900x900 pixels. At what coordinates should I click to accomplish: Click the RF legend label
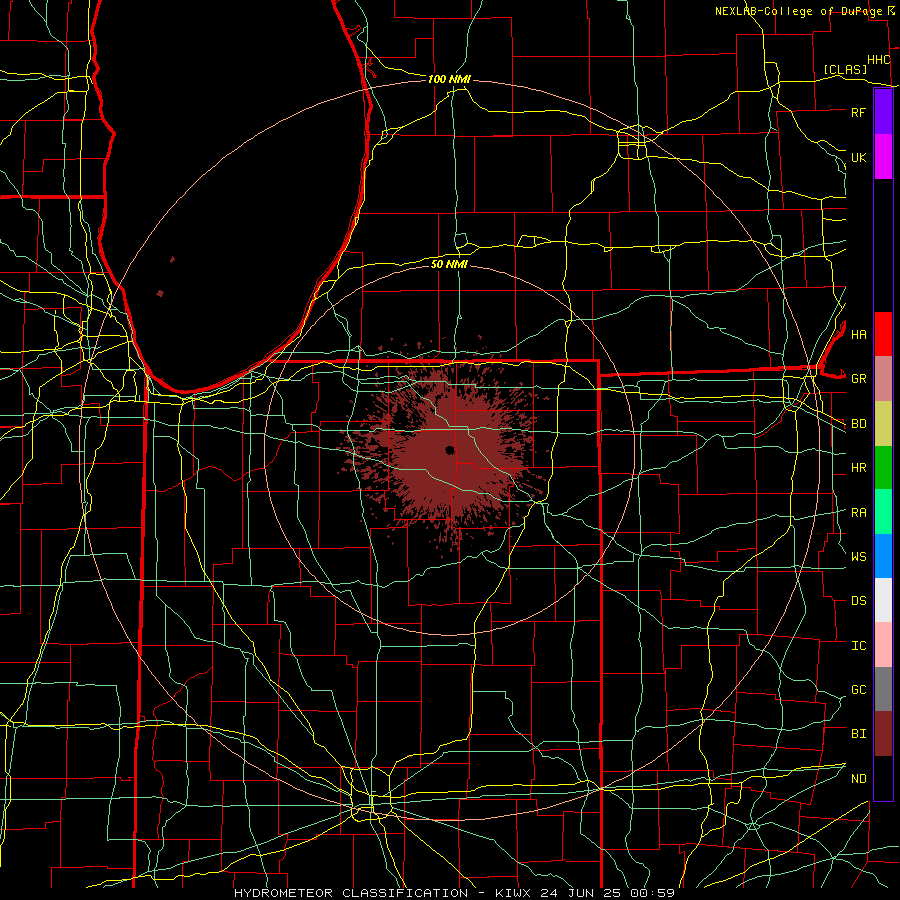[858, 112]
